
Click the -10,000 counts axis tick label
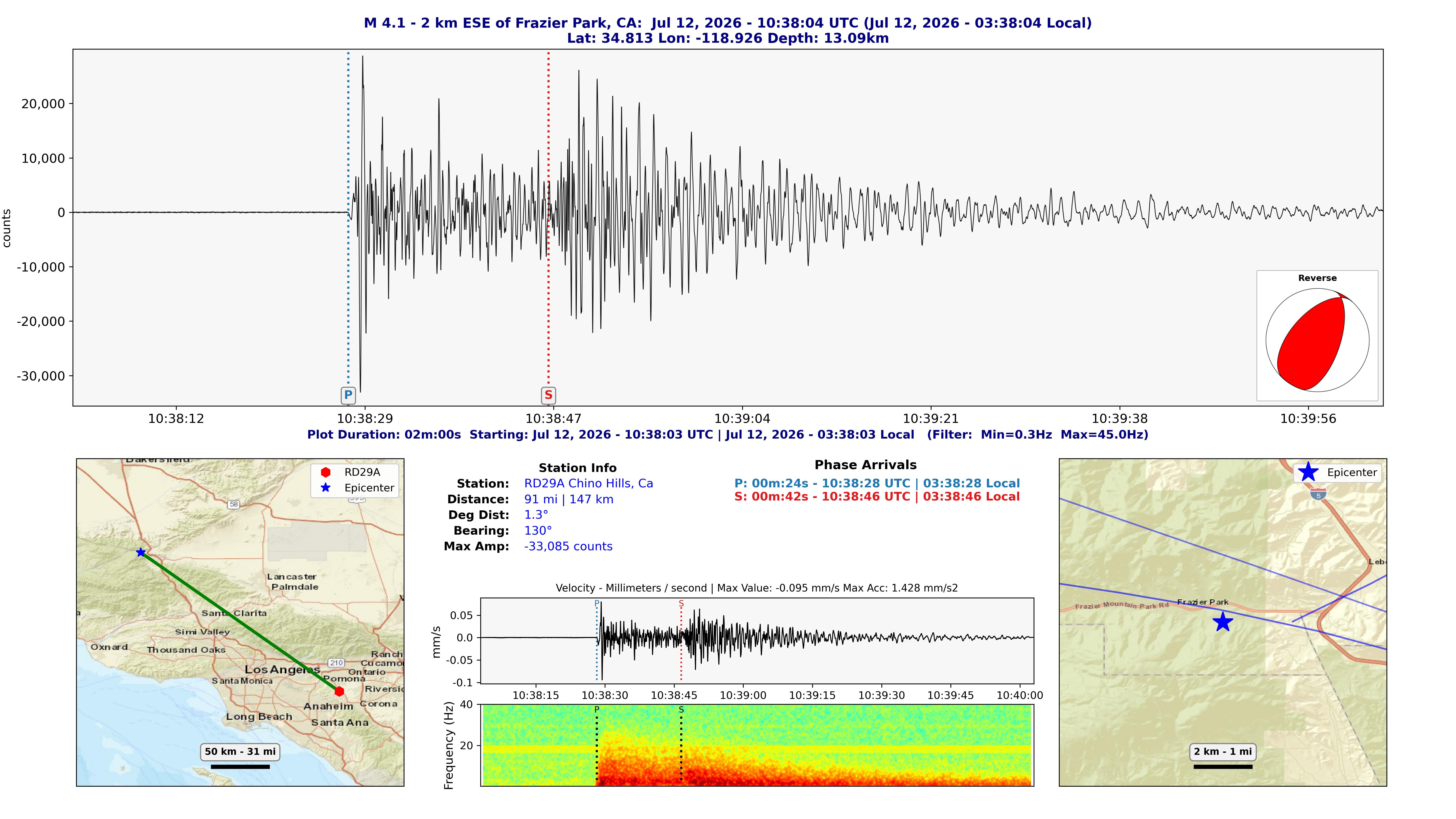coord(41,267)
